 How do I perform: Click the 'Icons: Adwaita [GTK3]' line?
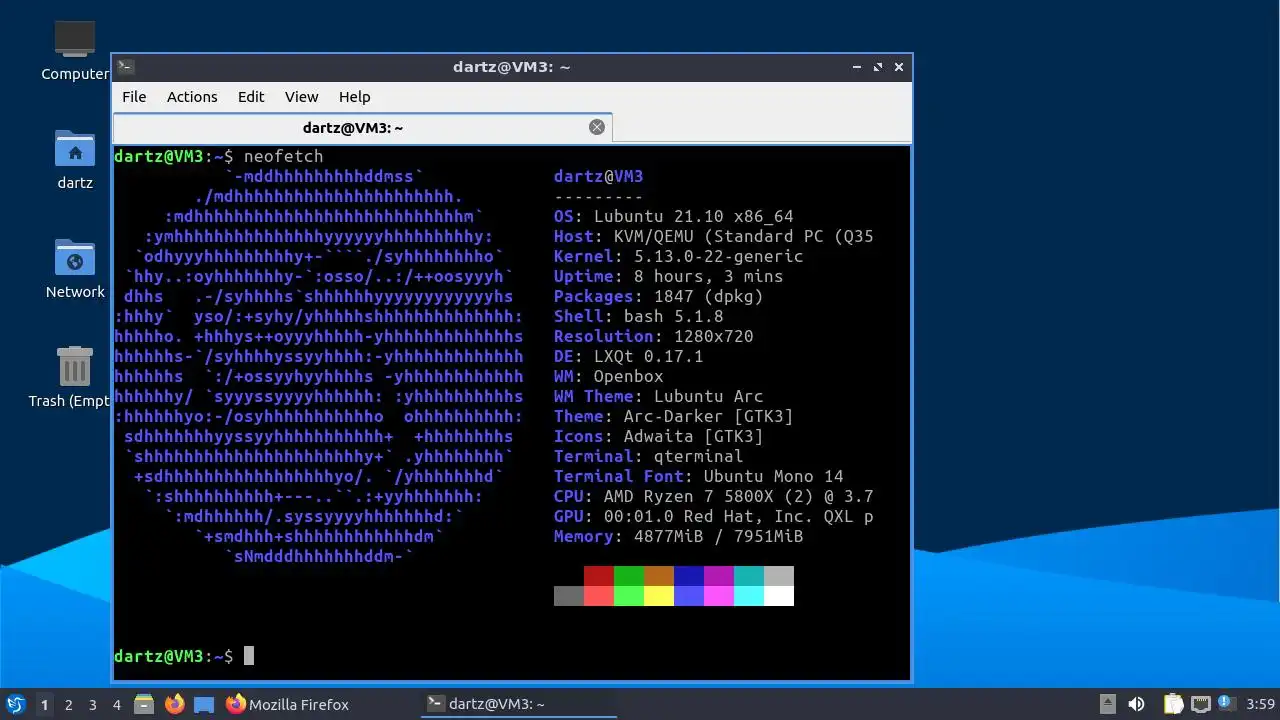(659, 436)
